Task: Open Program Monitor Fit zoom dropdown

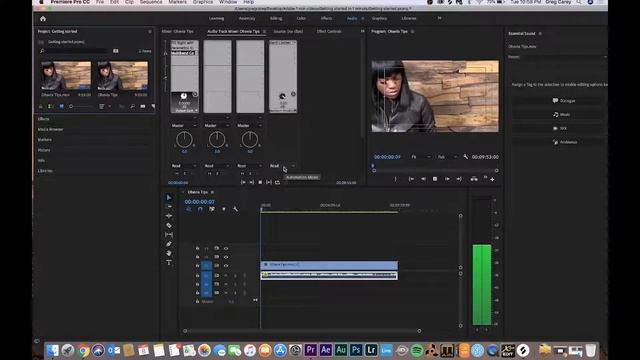Action: (420, 157)
